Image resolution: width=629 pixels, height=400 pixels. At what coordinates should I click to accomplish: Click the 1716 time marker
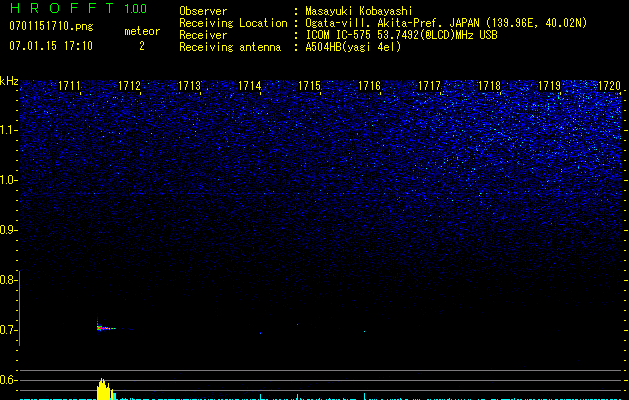pyautogui.click(x=369, y=86)
